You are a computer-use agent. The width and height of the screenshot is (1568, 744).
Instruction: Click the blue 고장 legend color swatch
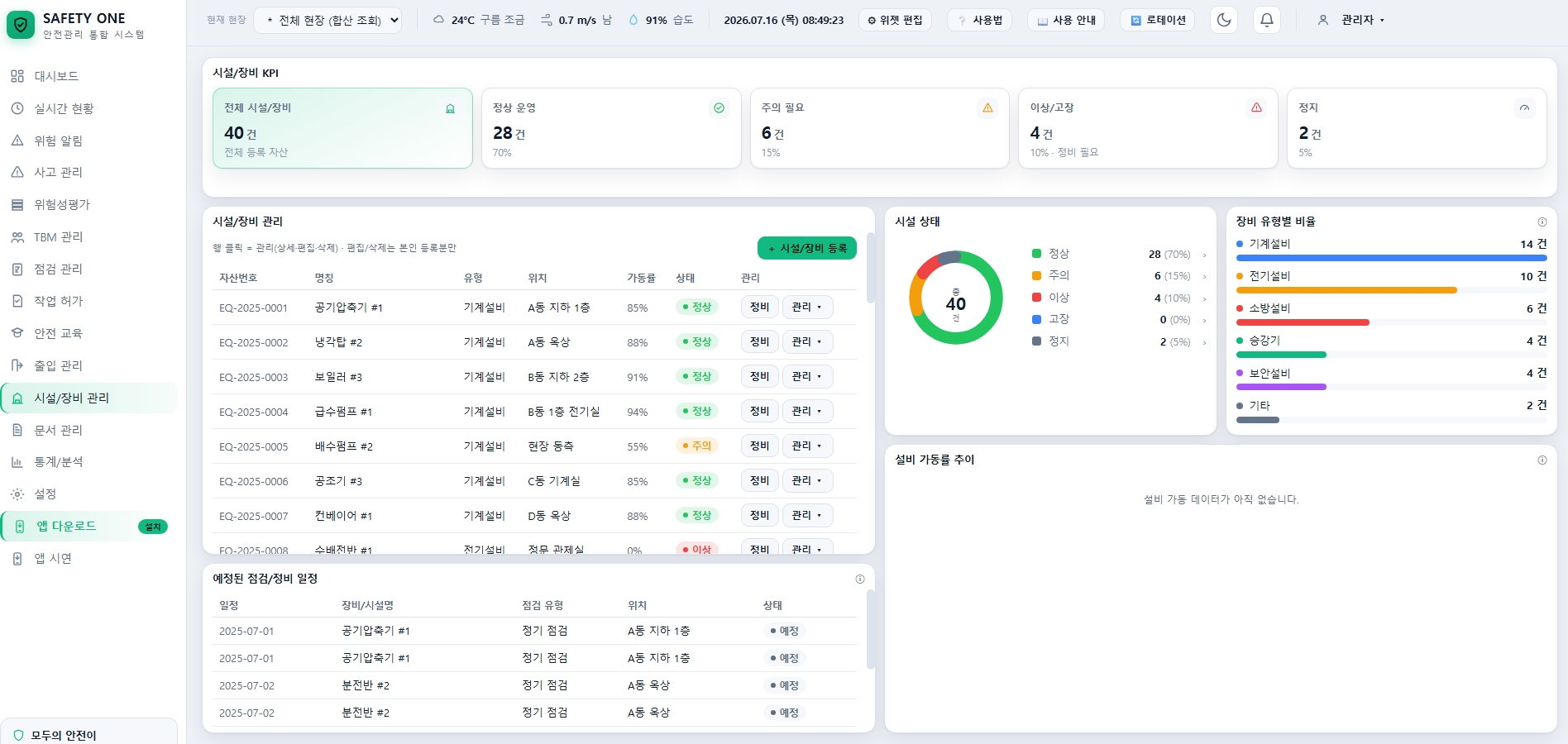(x=1036, y=319)
